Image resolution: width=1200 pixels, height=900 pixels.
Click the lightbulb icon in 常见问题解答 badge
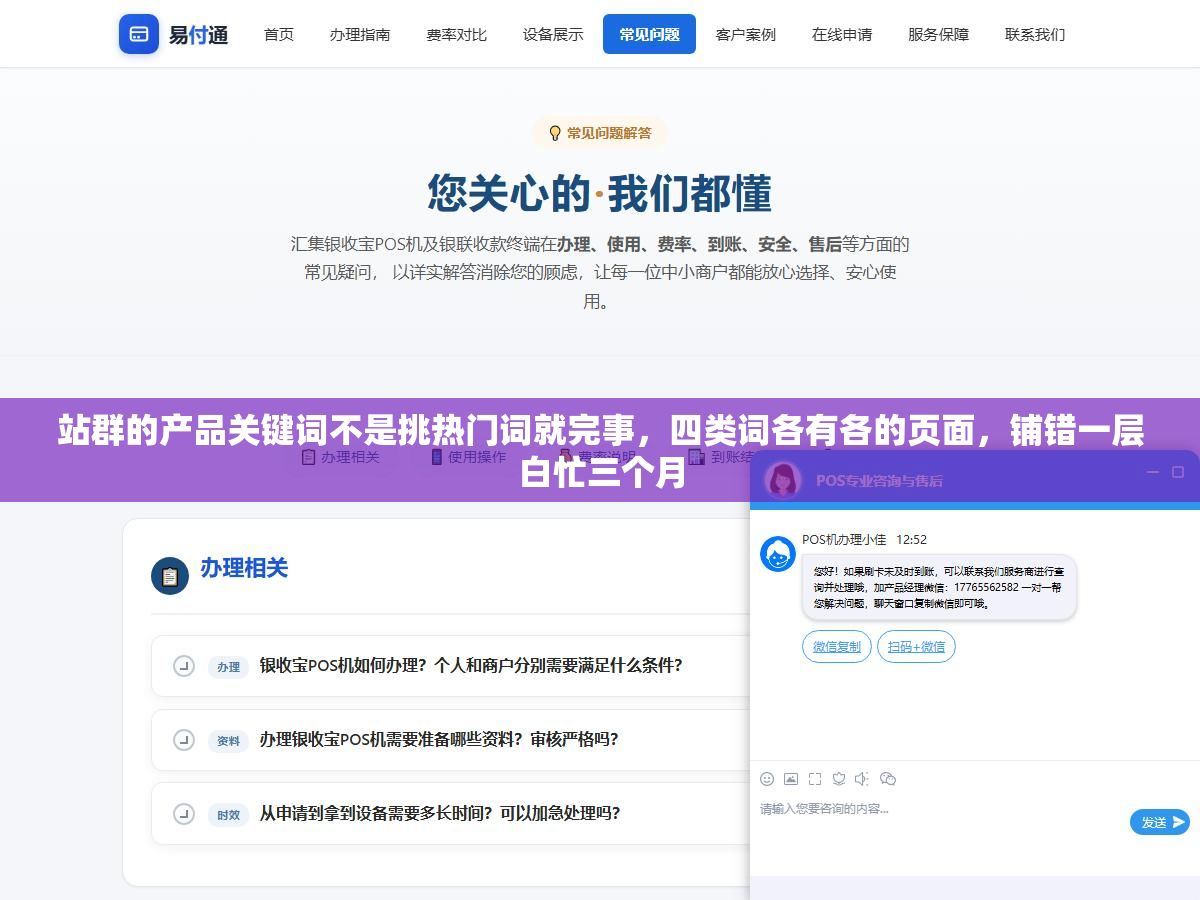coord(555,133)
